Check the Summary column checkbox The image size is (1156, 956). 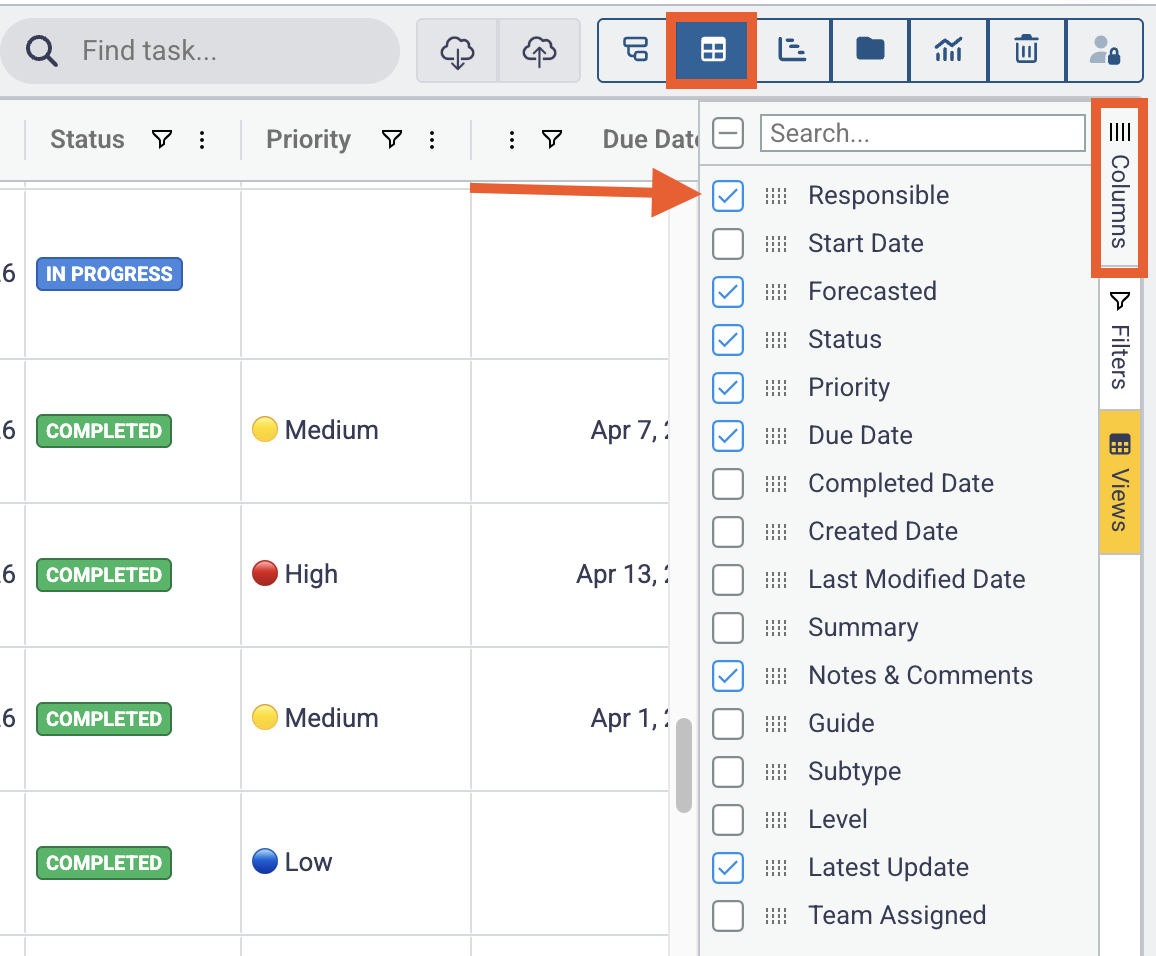(x=728, y=628)
